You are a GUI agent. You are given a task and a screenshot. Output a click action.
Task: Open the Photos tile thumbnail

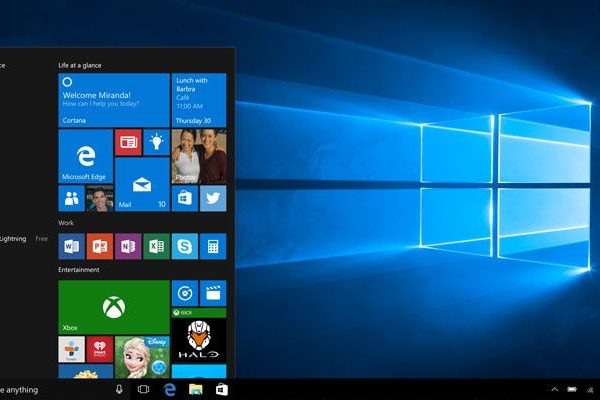(x=198, y=156)
